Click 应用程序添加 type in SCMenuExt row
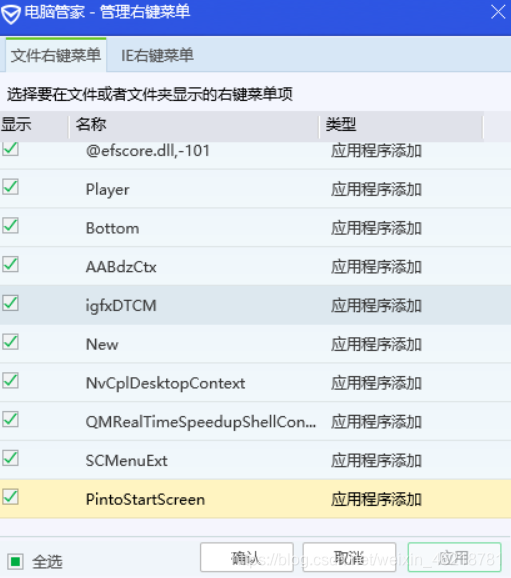This screenshot has height=578, width=511. [x=376, y=461]
